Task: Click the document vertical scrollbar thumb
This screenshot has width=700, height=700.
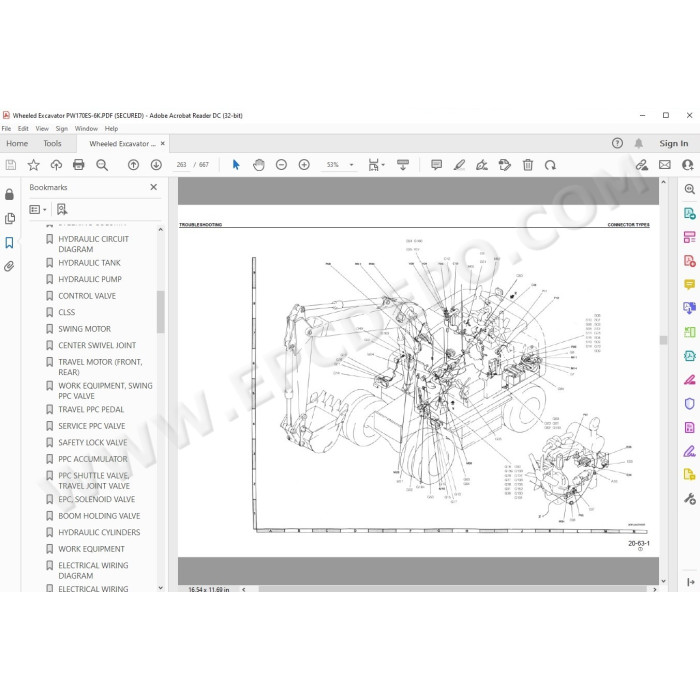Action: 663,340
